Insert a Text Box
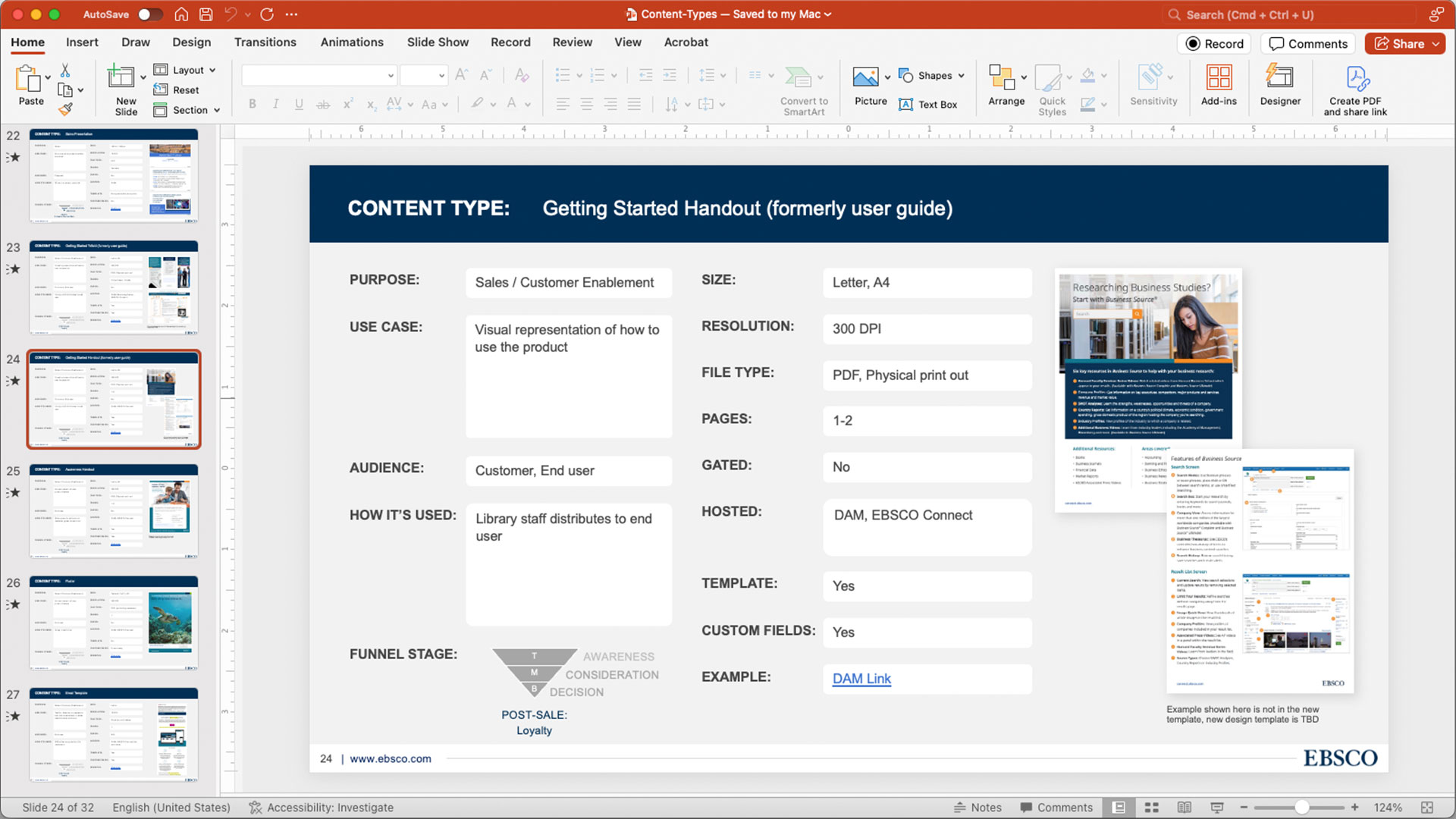 coord(927,105)
